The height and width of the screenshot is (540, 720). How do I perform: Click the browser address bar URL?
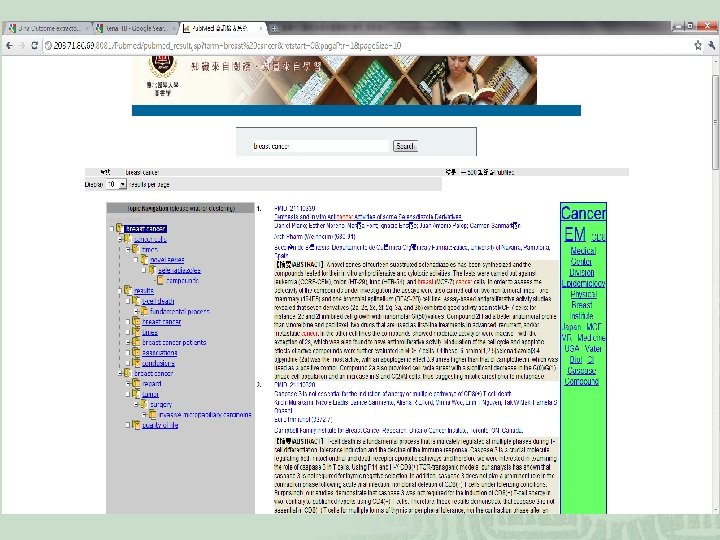point(228,45)
